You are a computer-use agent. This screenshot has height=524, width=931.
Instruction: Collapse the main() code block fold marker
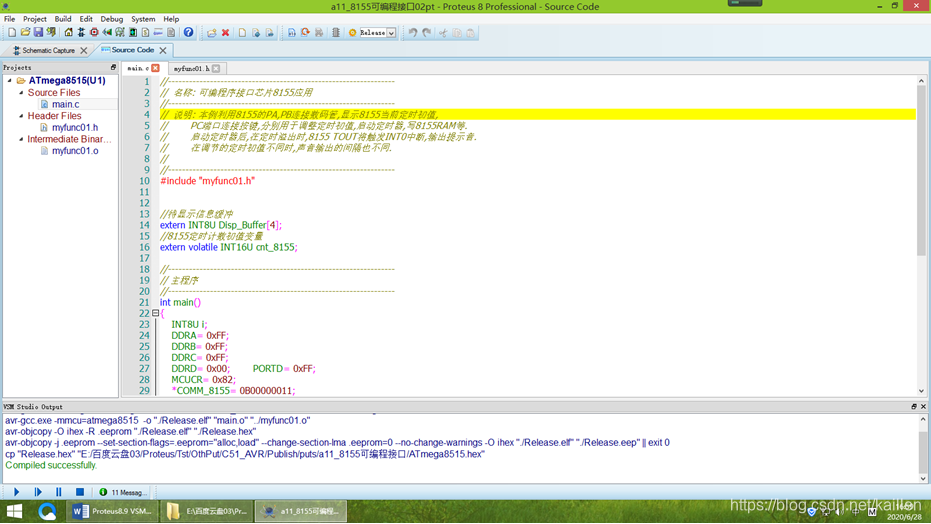coord(155,313)
